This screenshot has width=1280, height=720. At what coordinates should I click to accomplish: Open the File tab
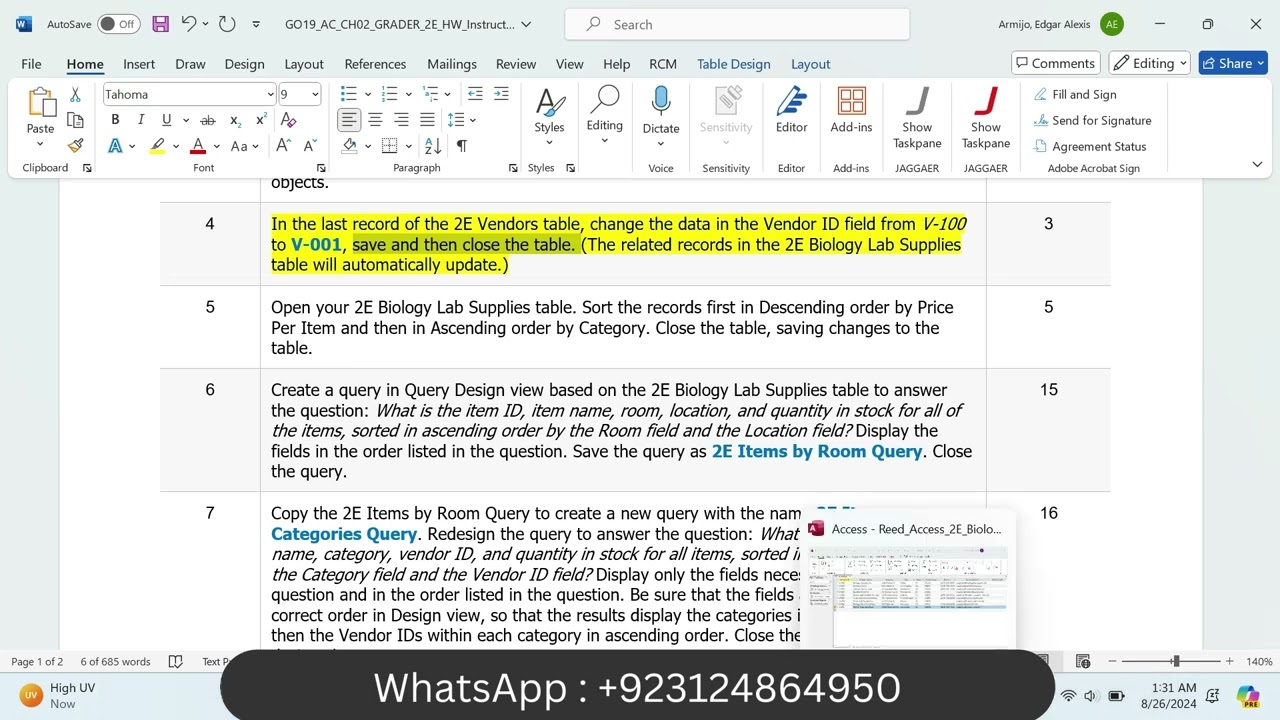31,63
